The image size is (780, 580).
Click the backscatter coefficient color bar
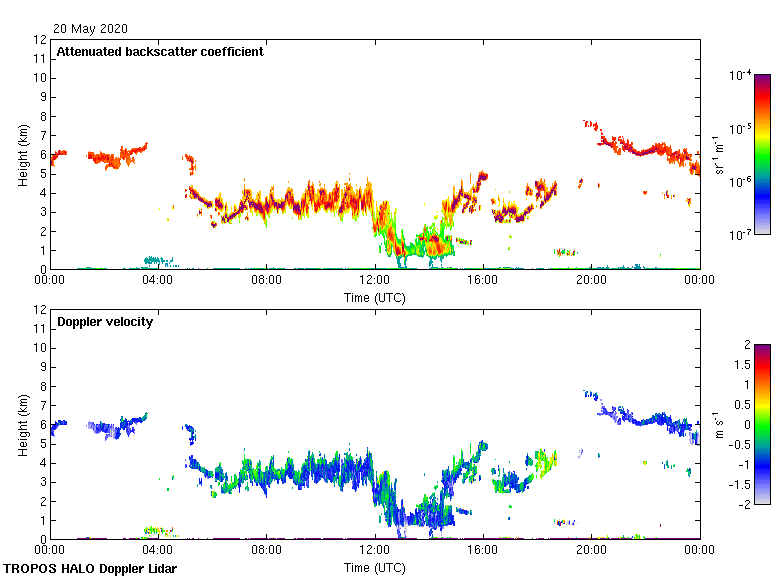click(763, 154)
